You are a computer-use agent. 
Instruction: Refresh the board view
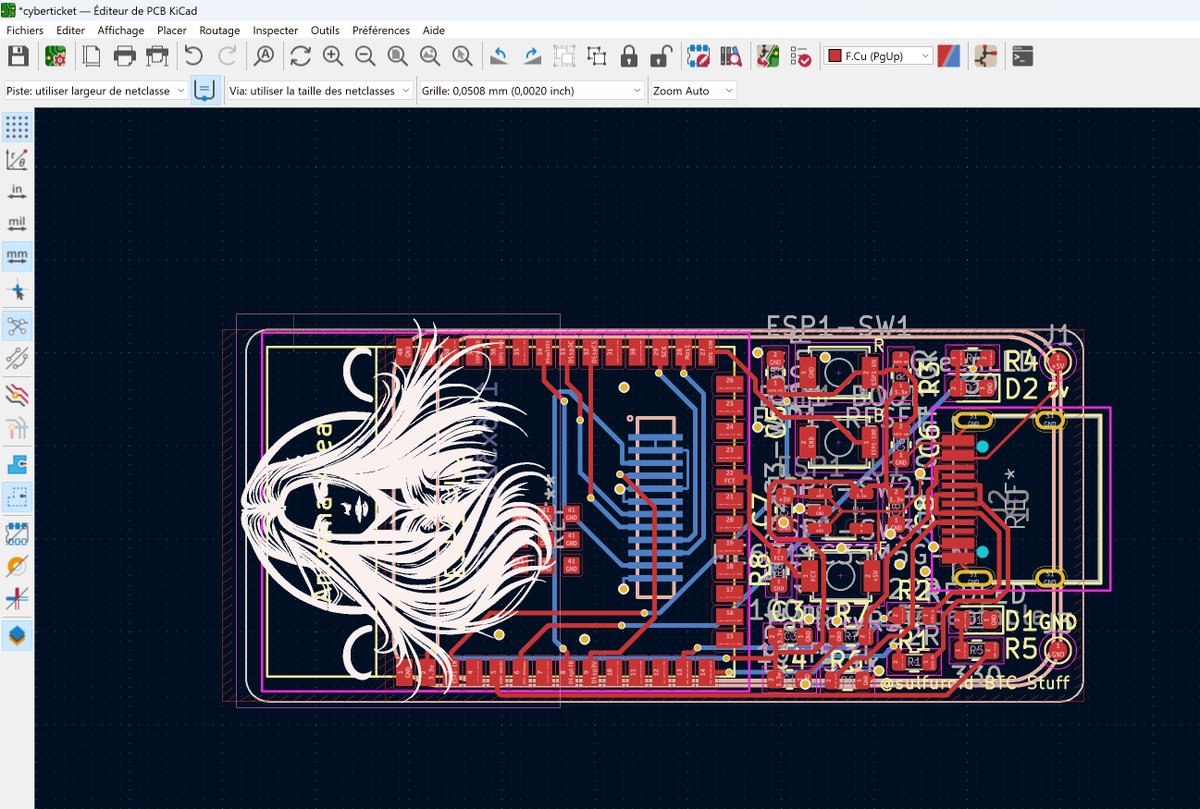300,56
